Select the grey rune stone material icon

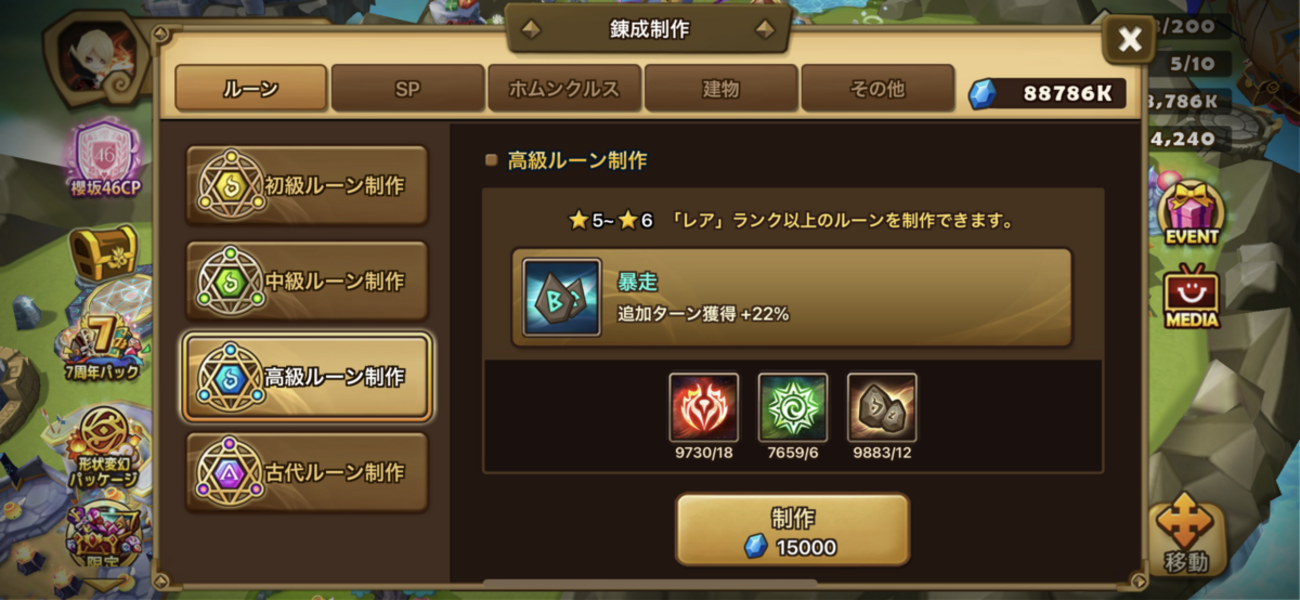point(882,408)
